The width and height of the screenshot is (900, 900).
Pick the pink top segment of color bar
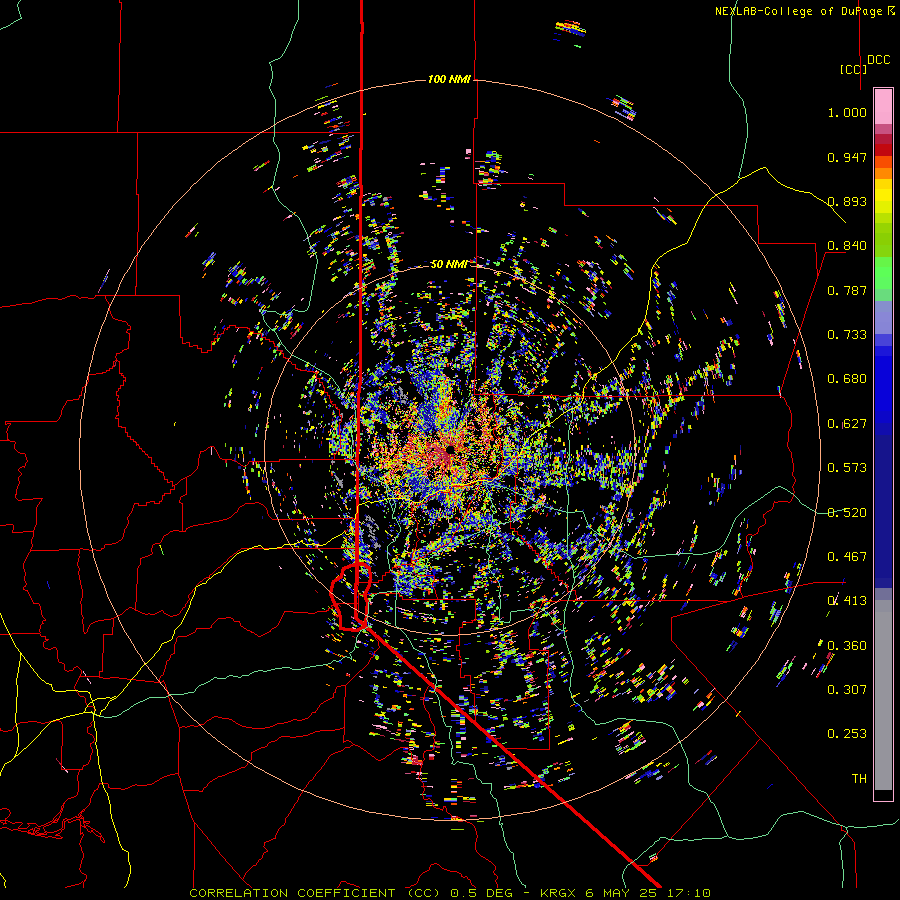click(x=883, y=106)
